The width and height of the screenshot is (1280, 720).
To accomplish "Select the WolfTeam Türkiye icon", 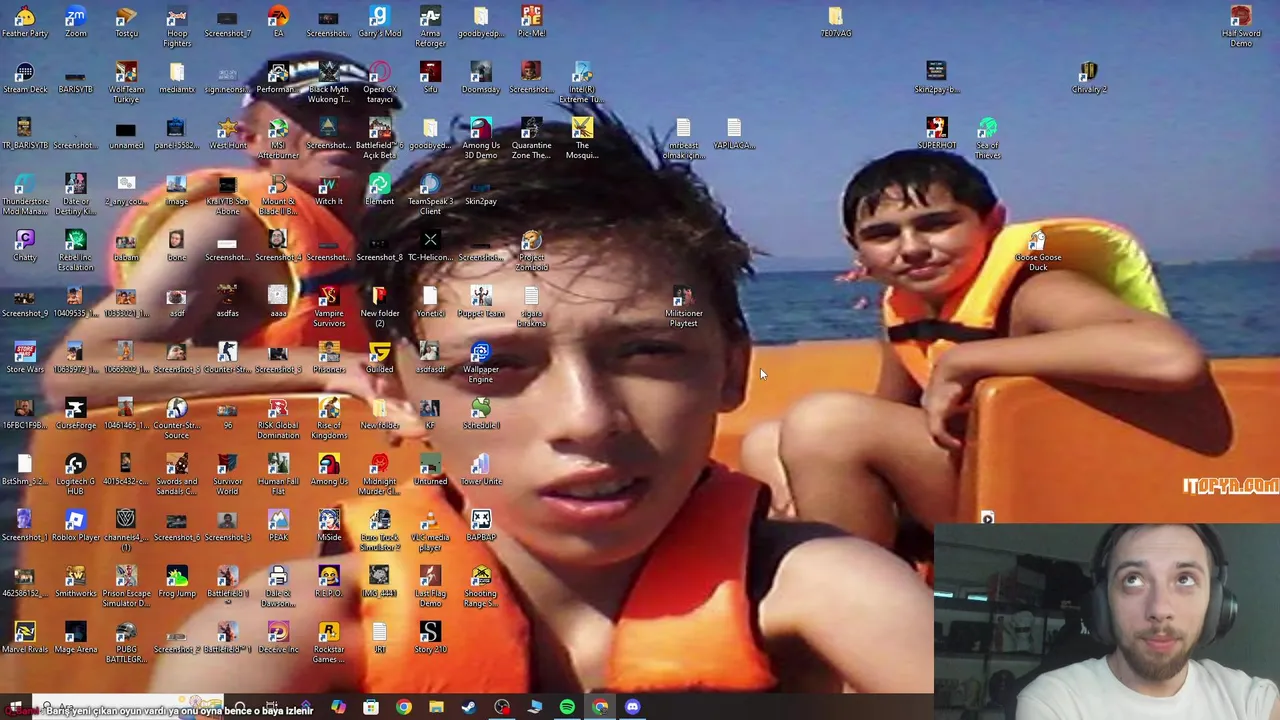I will (x=126, y=83).
